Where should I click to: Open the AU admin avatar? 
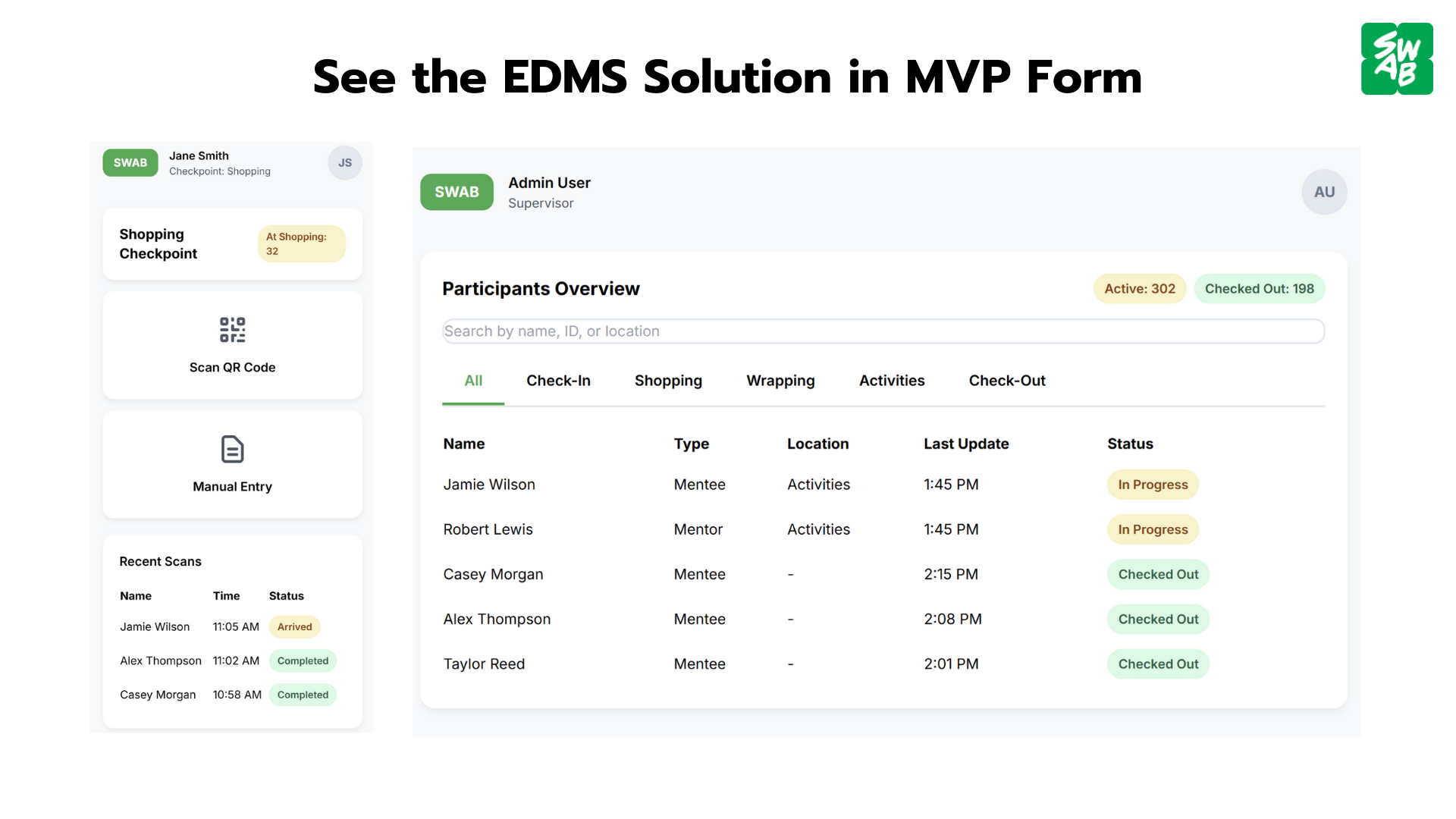(x=1323, y=192)
